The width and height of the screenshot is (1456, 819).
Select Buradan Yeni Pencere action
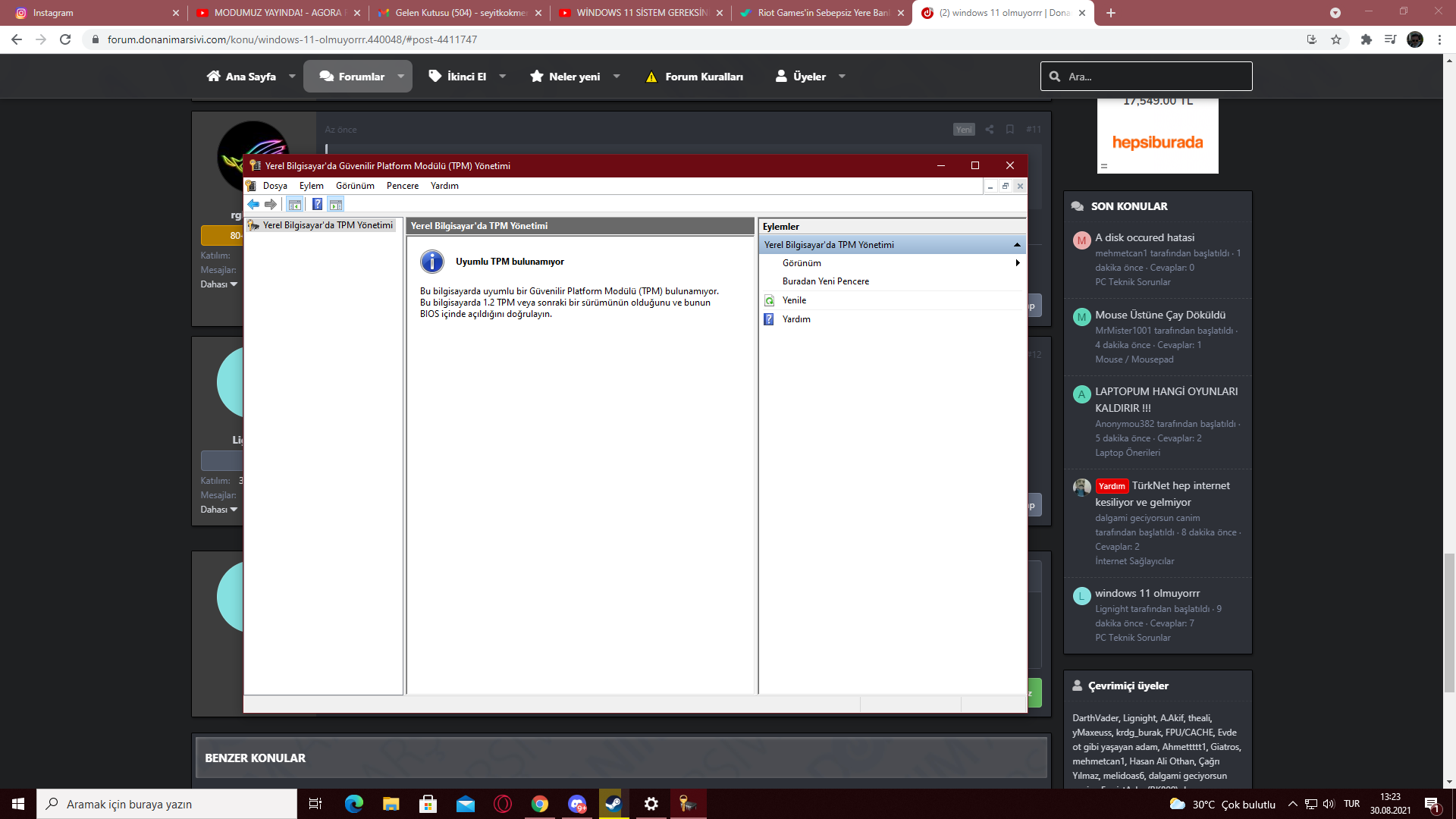(825, 281)
